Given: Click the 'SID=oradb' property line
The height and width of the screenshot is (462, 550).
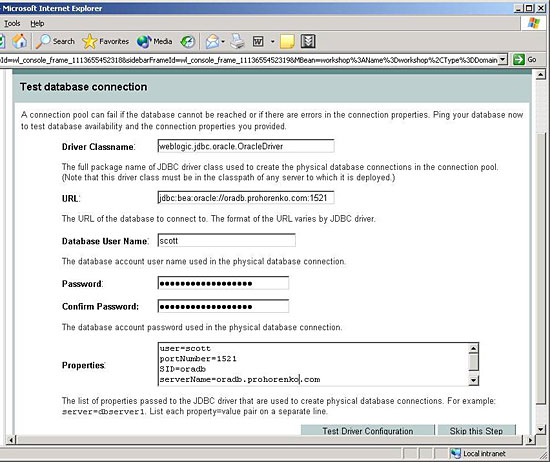Looking at the screenshot, I should [x=183, y=369].
